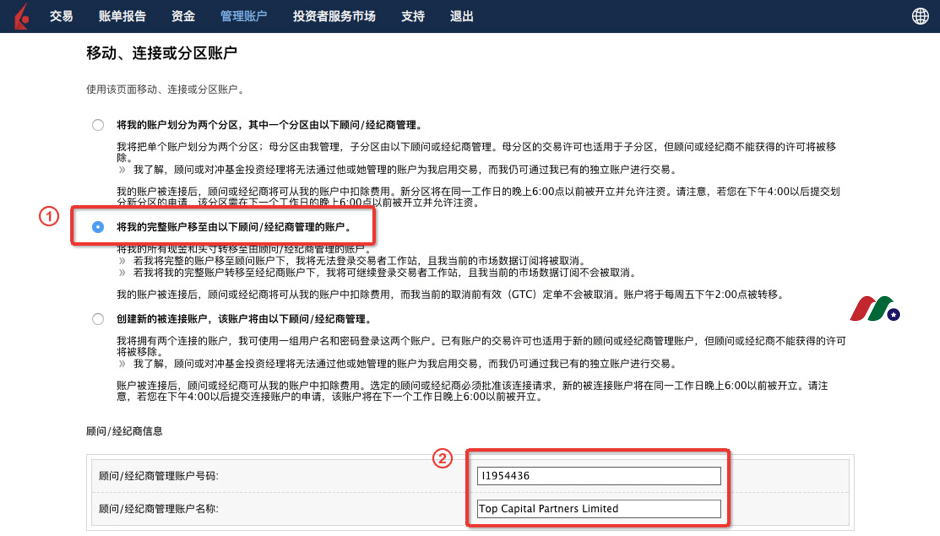Click the label 顾问/经纪商管理账户名称:

(159, 508)
